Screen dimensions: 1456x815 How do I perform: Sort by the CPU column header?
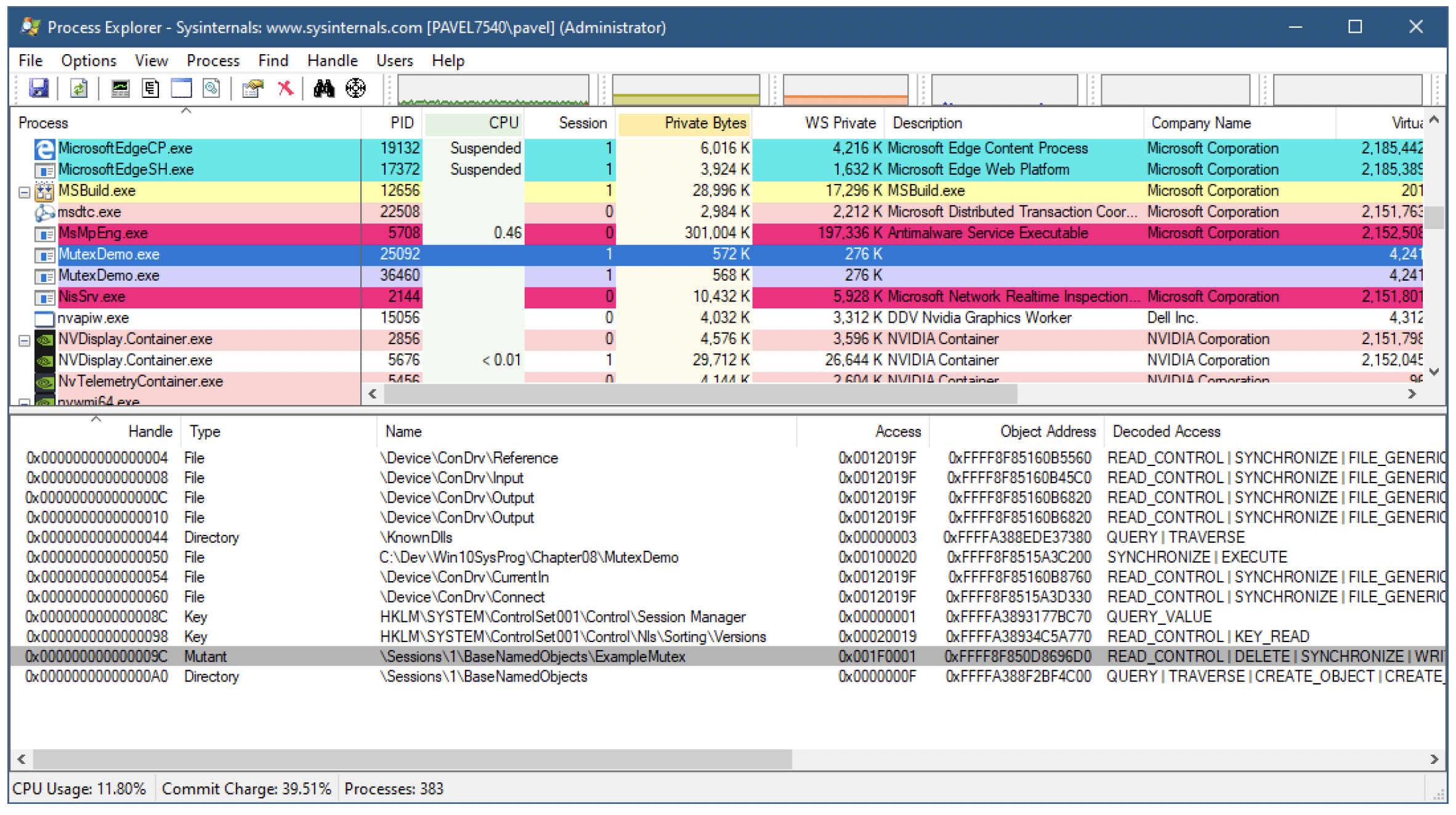(x=473, y=123)
